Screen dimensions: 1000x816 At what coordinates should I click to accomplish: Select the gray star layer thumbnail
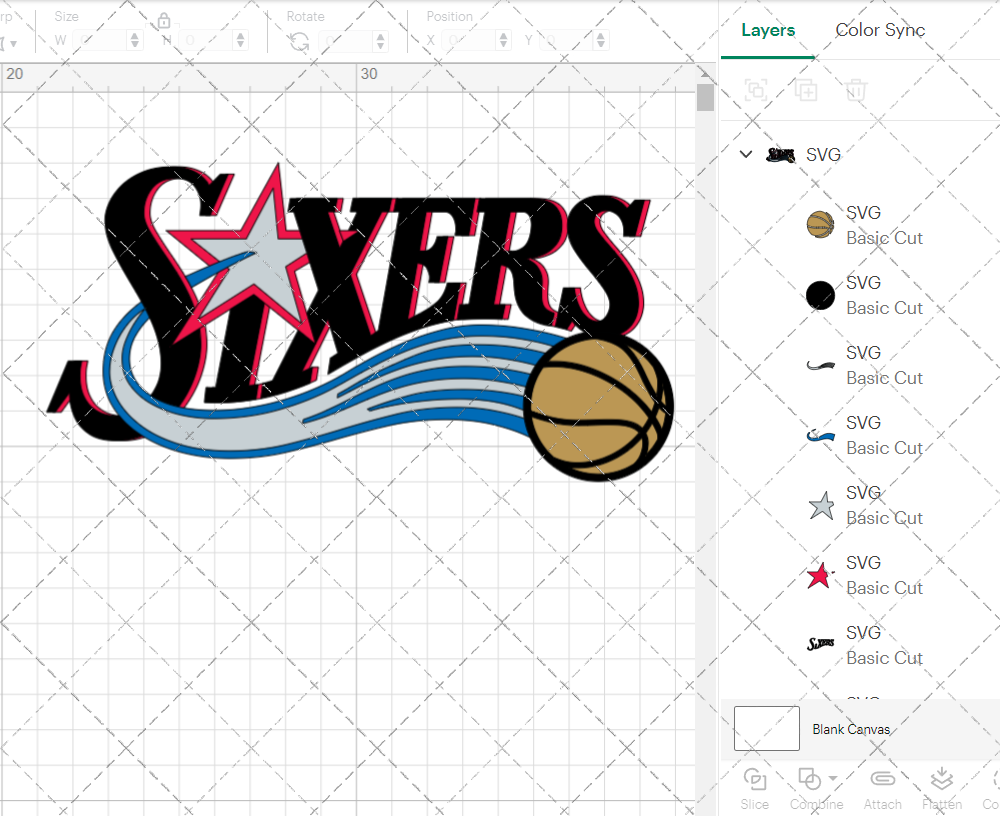point(821,506)
